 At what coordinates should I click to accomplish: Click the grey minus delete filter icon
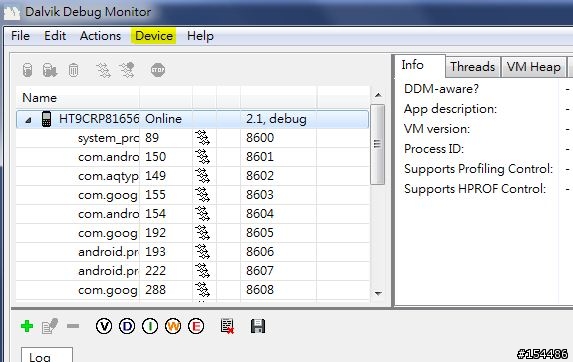tap(73, 325)
